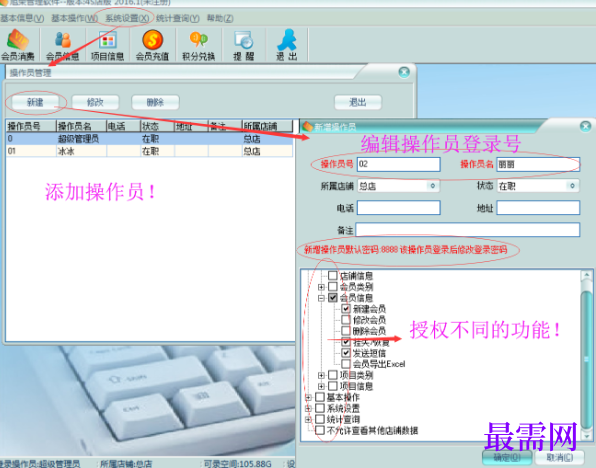Screen dimensions: 596x468
Task: Click 修改 button
Action: point(95,102)
